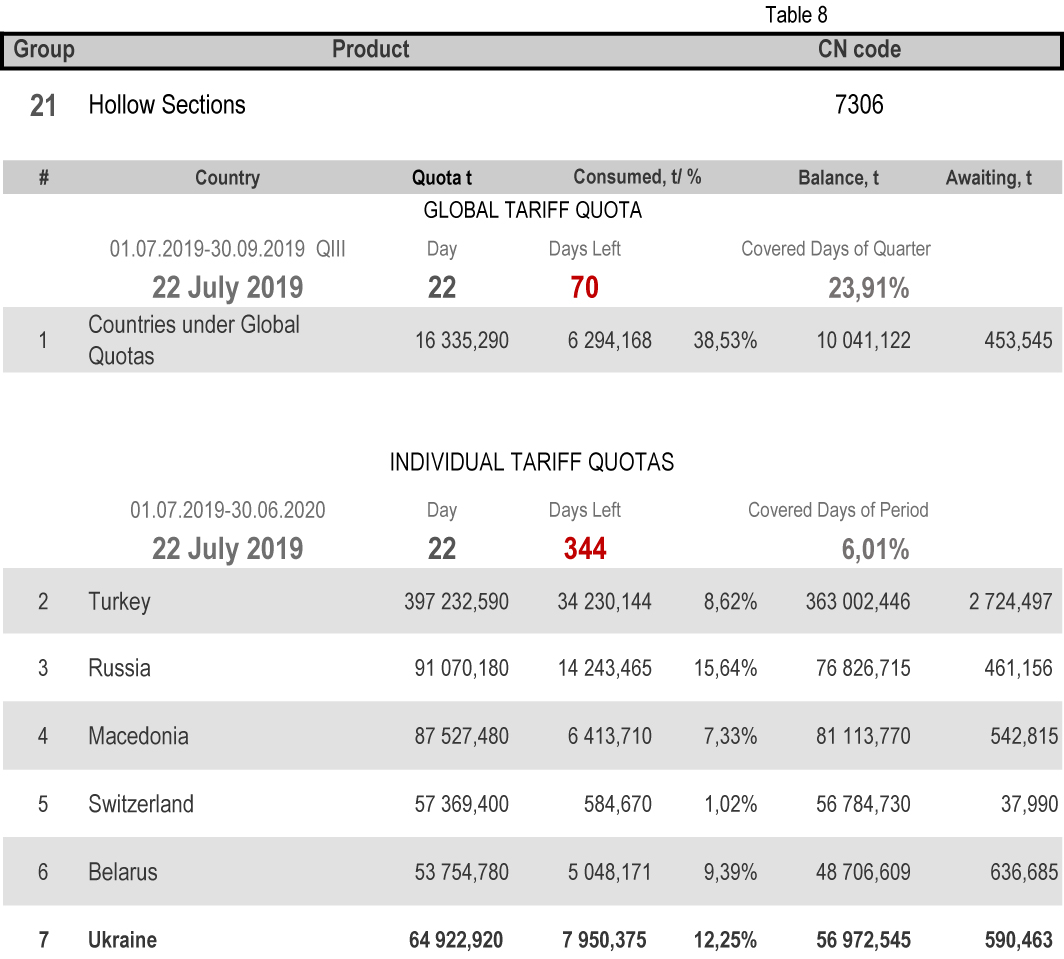Click the red 70 days left value
Image resolution: width=1064 pixels, height=959 pixels.
tap(584, 288)
